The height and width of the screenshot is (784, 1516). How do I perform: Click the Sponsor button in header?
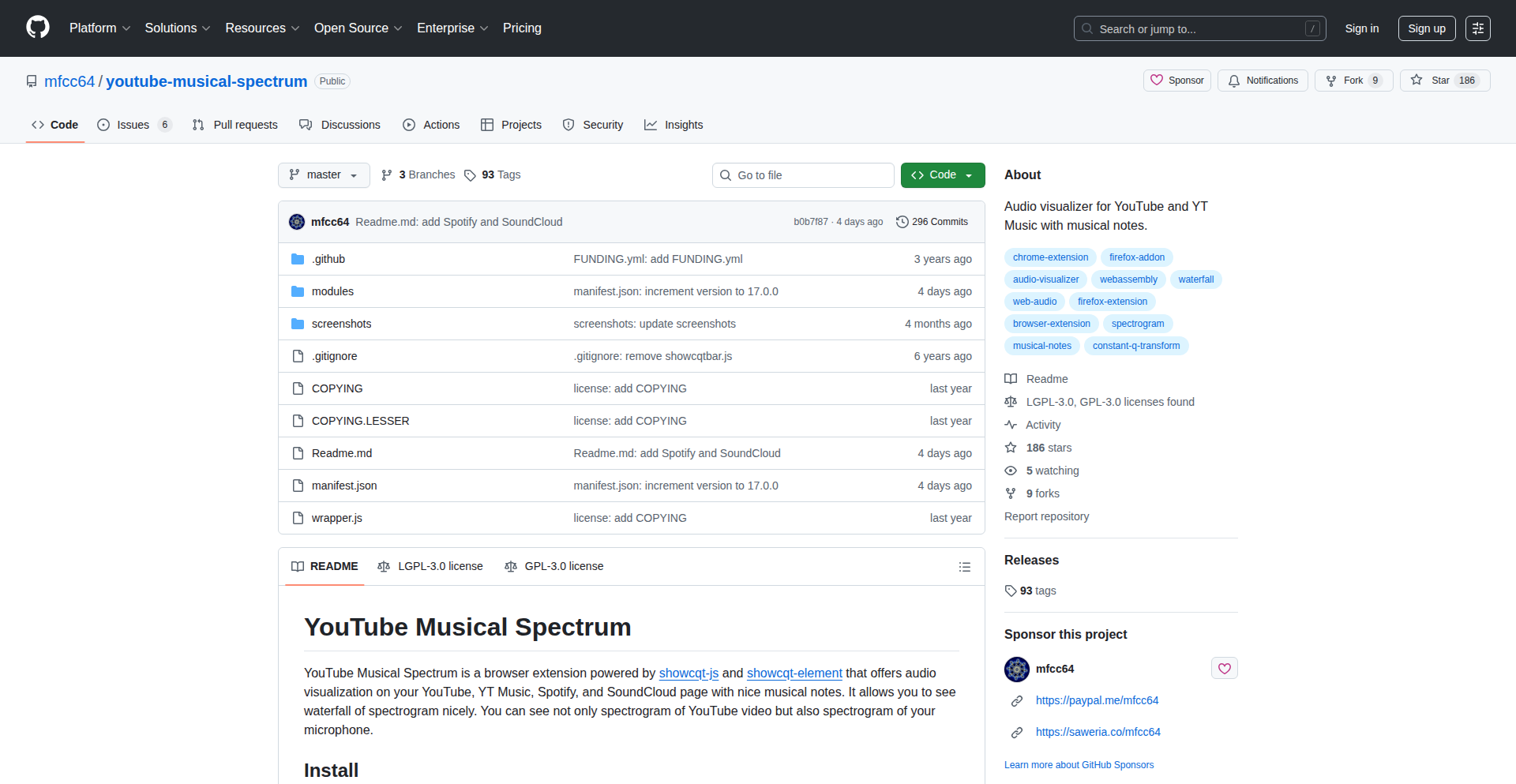[x=1176, y=81]
